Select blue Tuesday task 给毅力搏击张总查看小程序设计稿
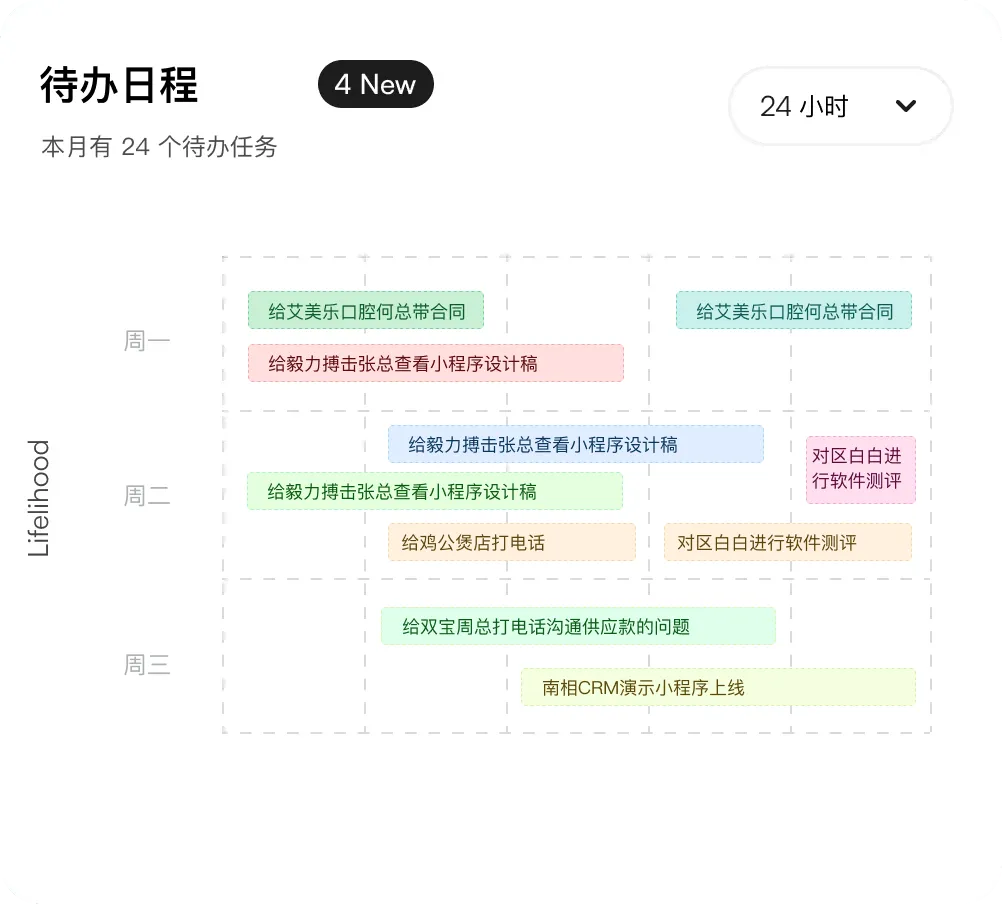The height and width of the screenshot is (904, 1002). (575, 445)
